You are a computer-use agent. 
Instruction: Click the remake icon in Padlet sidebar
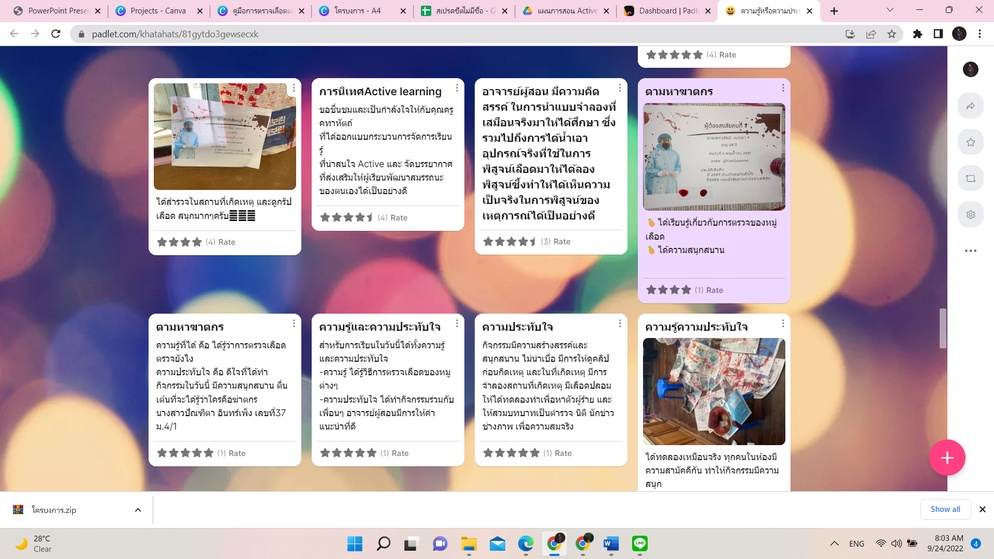(971, 179)
